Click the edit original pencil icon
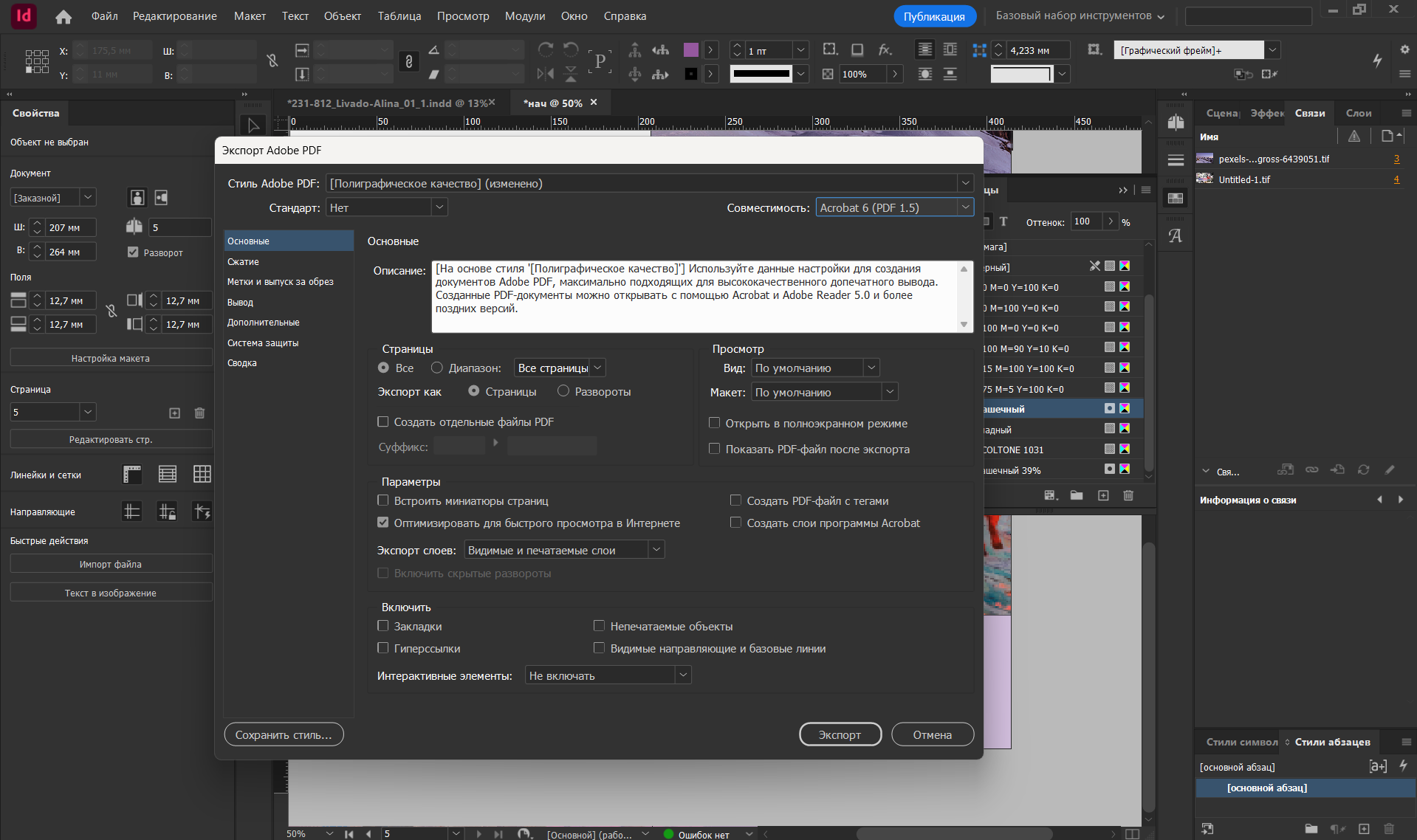The image size is (1417, 840). pos(1390,469)
